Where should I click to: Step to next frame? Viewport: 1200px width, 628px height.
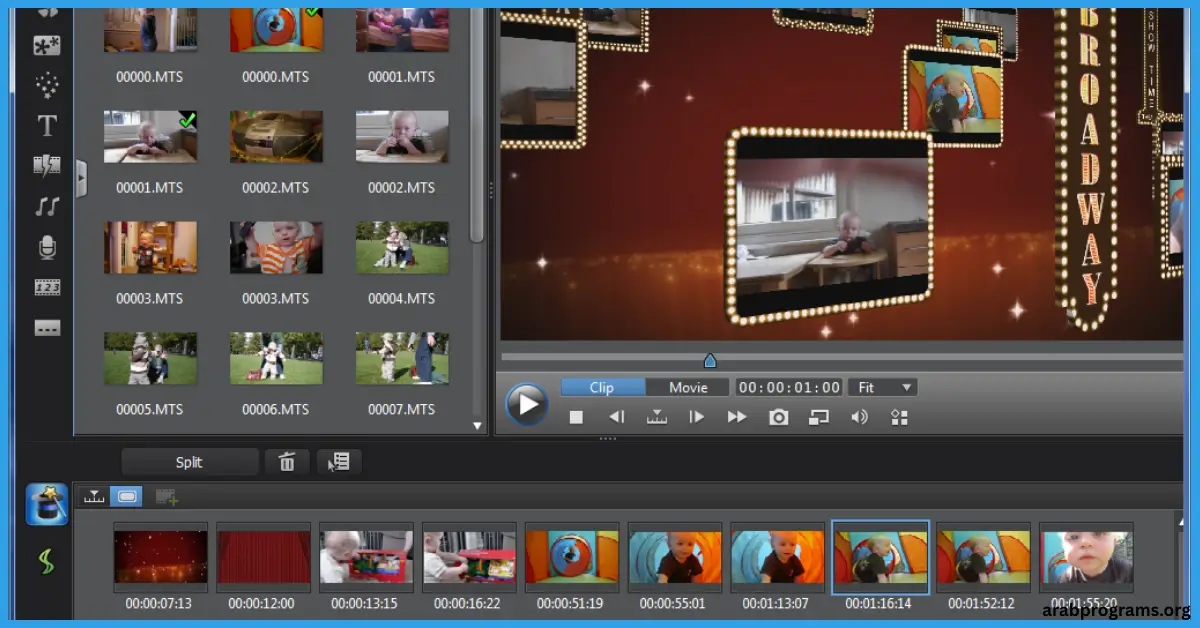click(x=697, y=417)
